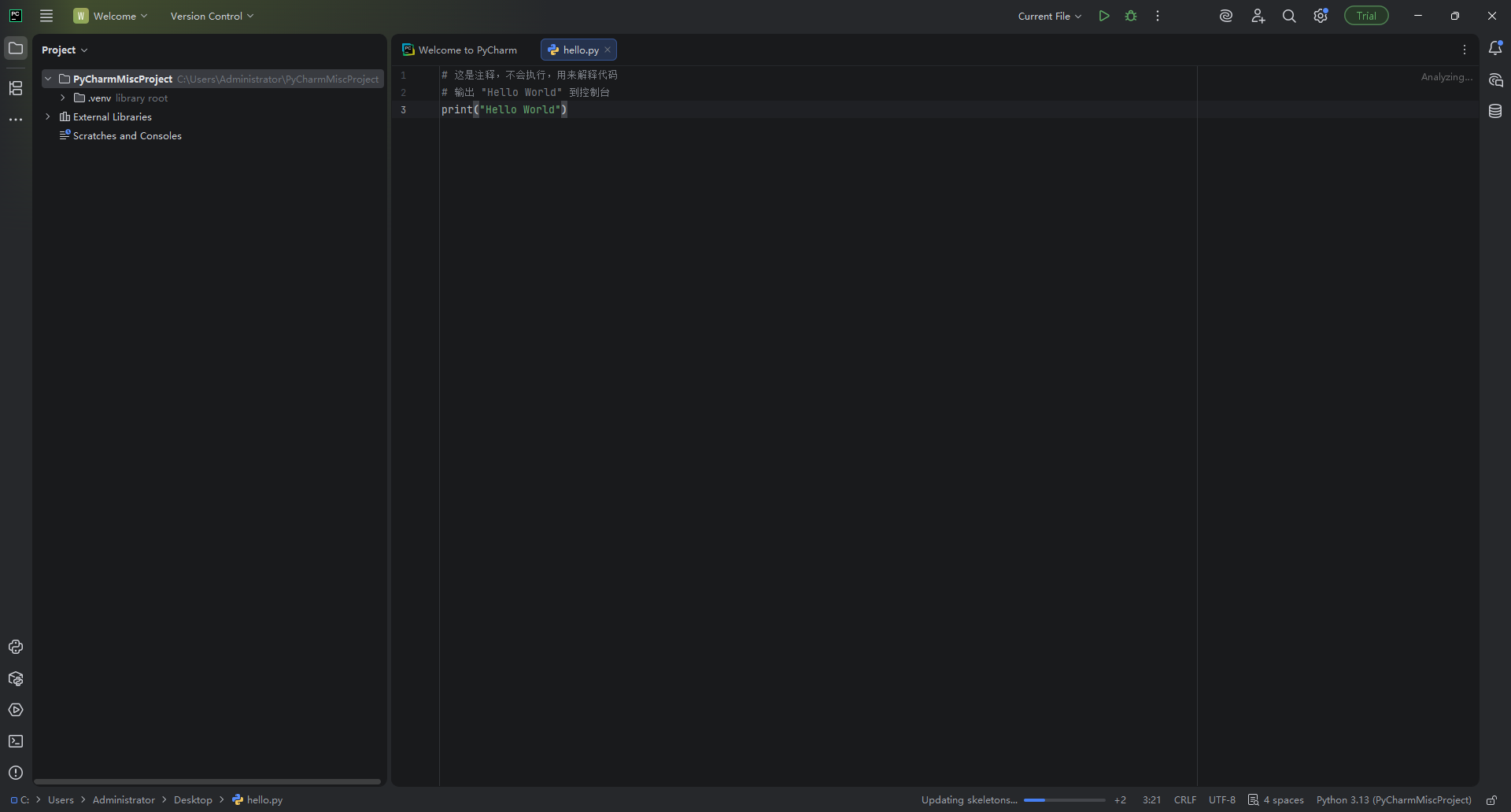
Task: Start debugging with the bug icon
Action: tap(1131, 16)
